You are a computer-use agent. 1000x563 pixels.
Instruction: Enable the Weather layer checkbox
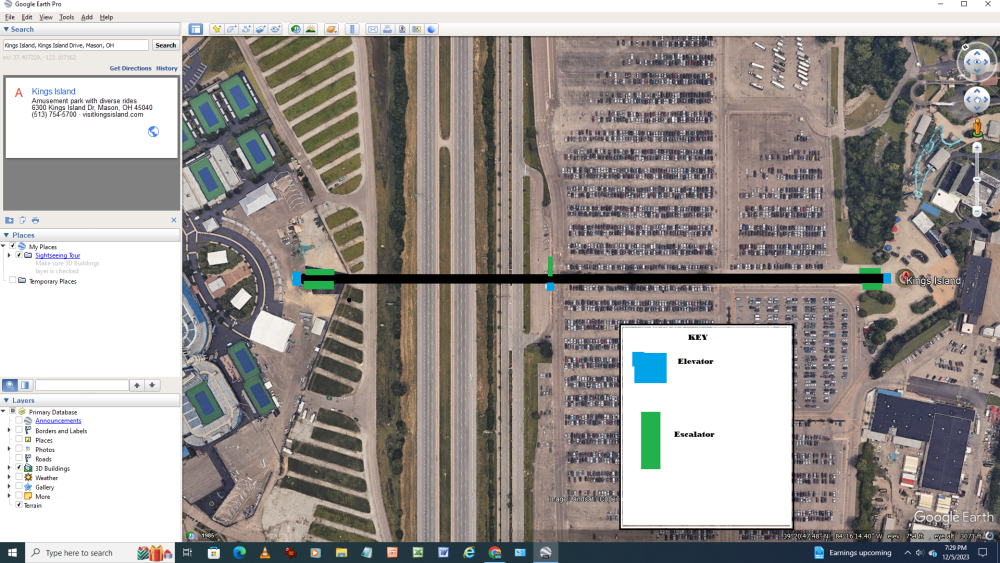(18, 478)
